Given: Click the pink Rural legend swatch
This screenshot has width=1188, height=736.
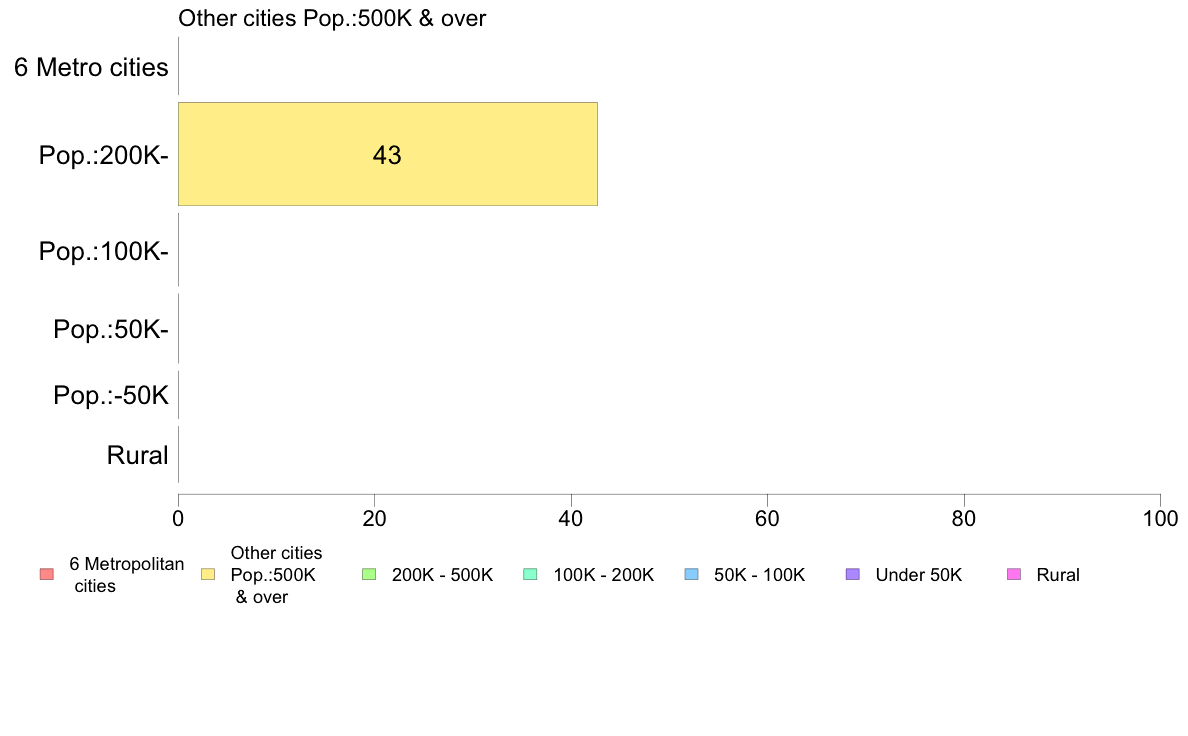Looking at the screenshot, I should [x=1014, y=575].
